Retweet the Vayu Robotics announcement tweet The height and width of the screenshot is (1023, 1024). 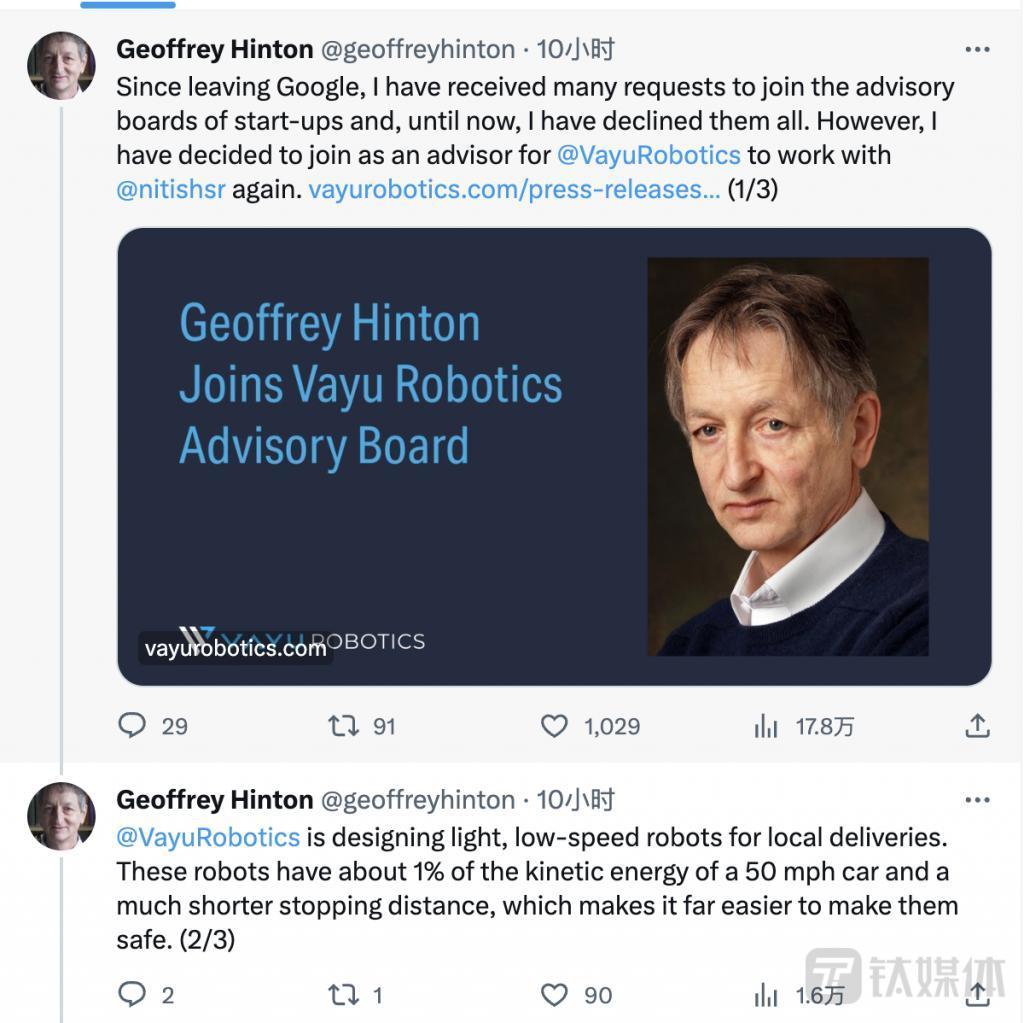(x=349, y=727)
